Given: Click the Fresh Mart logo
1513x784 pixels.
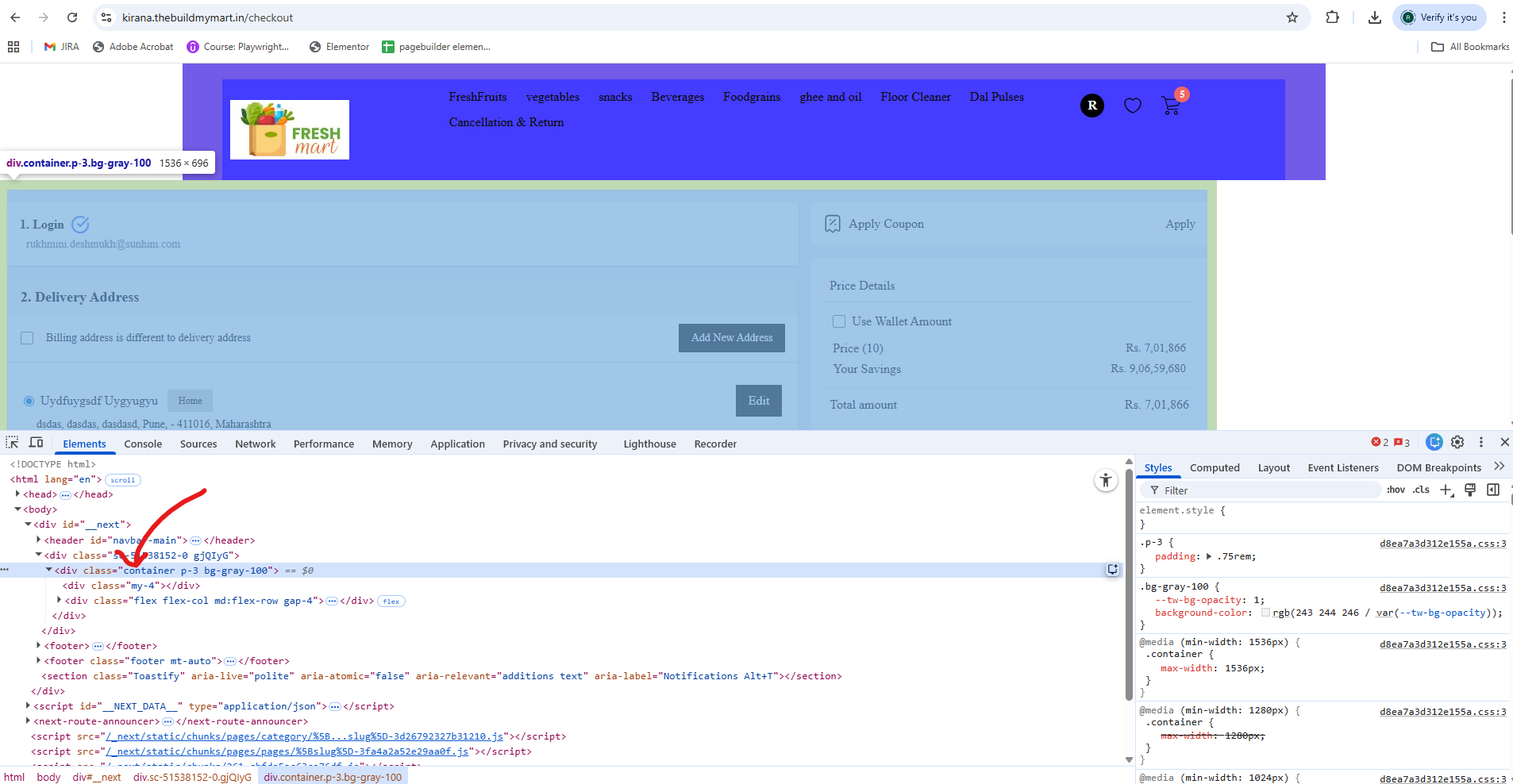Looking at the screenshot, I should coord(290,129).
